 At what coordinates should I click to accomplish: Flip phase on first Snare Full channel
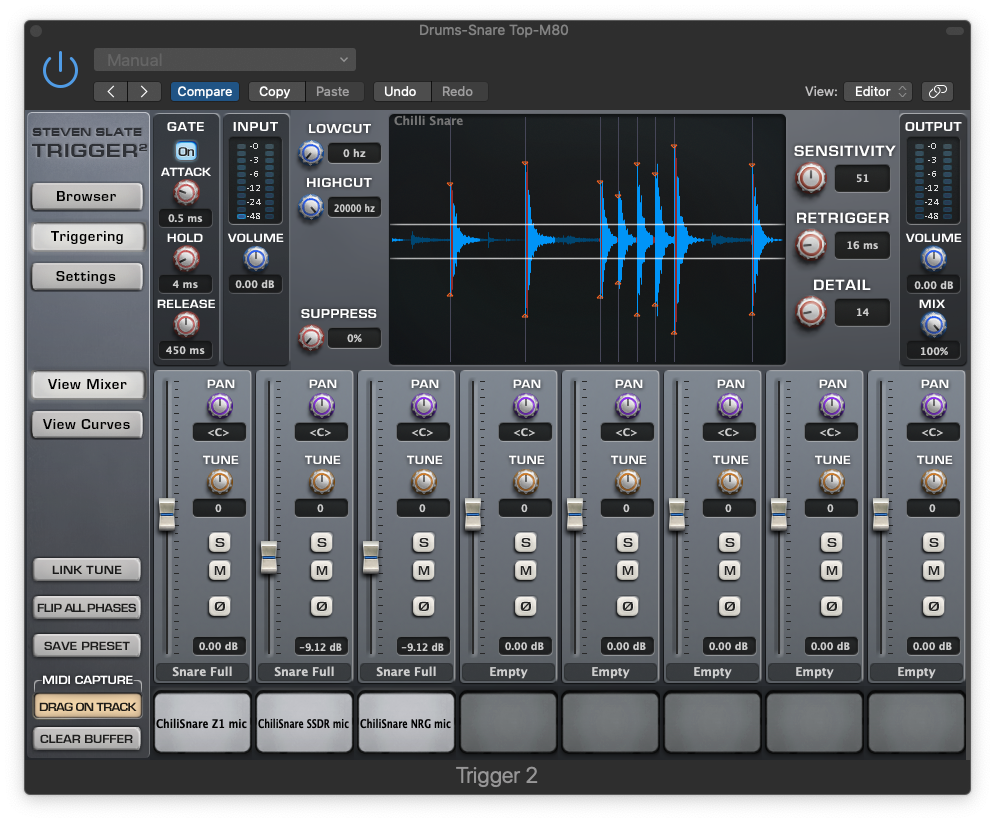[219, 606]
